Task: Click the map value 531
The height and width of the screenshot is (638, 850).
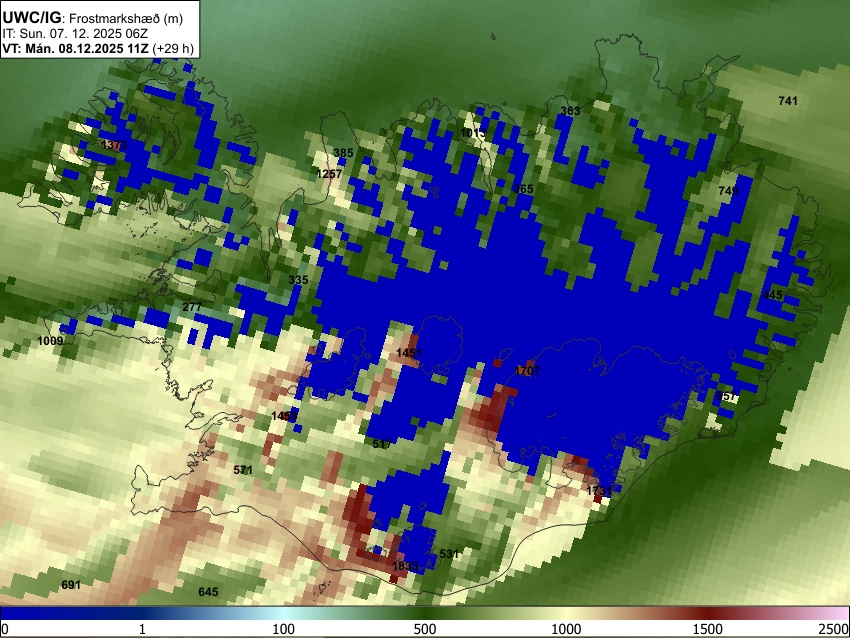Action: (449, 554)
